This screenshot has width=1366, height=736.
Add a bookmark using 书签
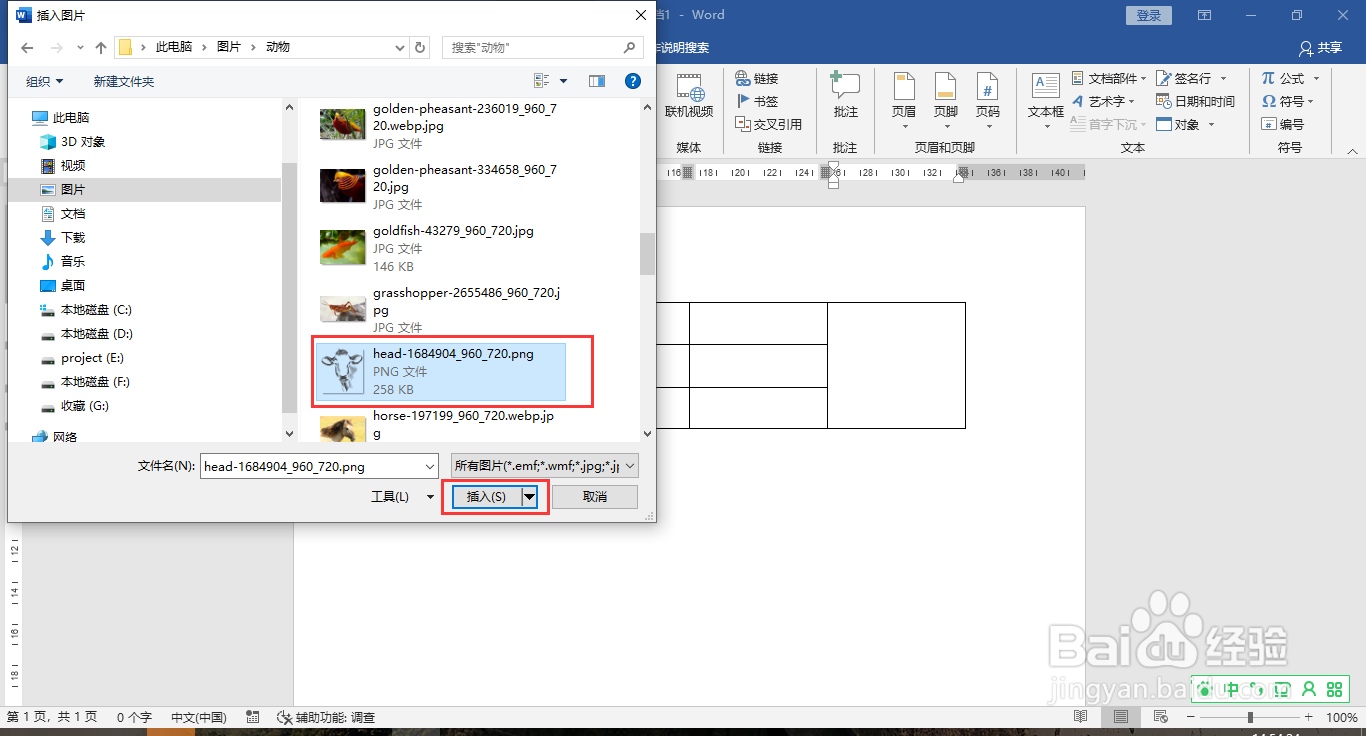point(756,101)
